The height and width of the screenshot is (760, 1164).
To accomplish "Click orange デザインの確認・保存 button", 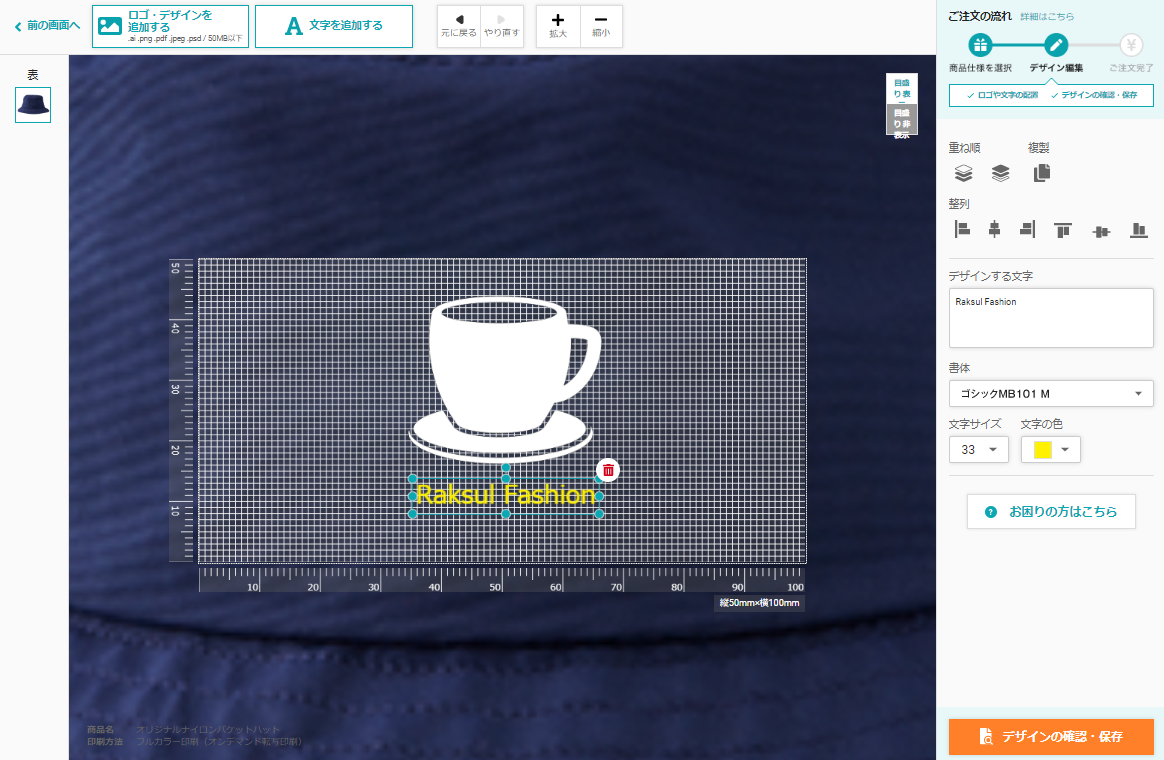I will click(x=1051, y=736).
